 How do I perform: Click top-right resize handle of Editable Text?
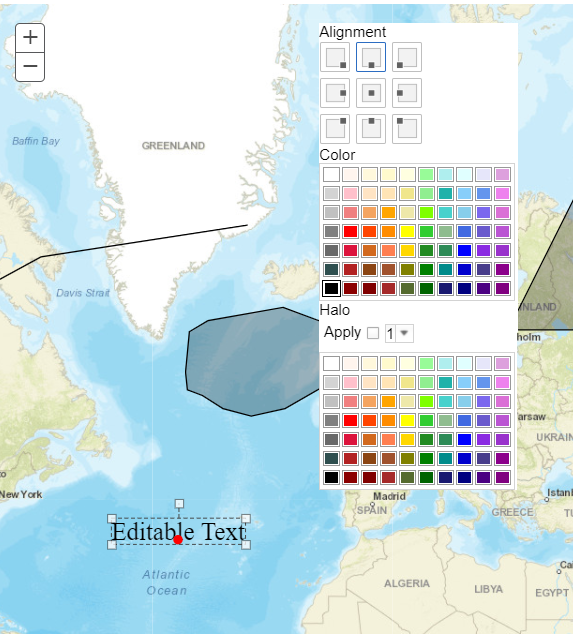(x=246, y=518)
